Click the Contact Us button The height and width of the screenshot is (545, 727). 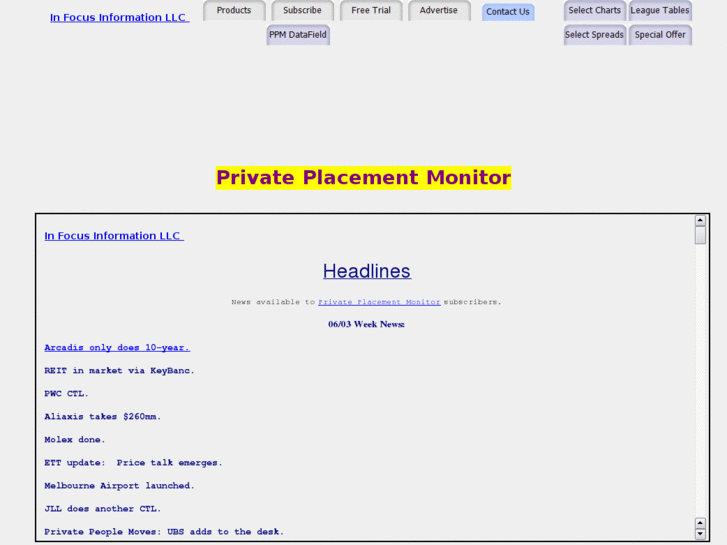(x=508, y=12)
